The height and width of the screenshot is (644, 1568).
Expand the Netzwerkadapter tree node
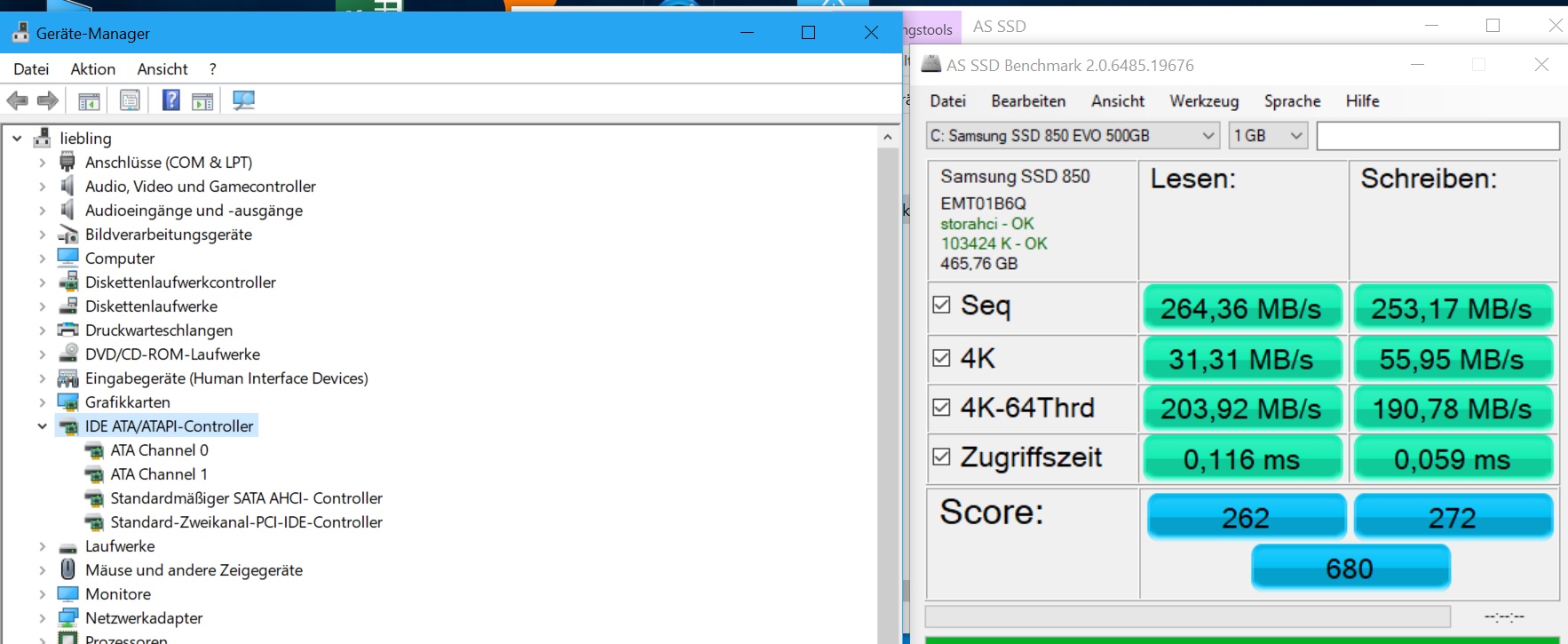click(x=43, y=617)
